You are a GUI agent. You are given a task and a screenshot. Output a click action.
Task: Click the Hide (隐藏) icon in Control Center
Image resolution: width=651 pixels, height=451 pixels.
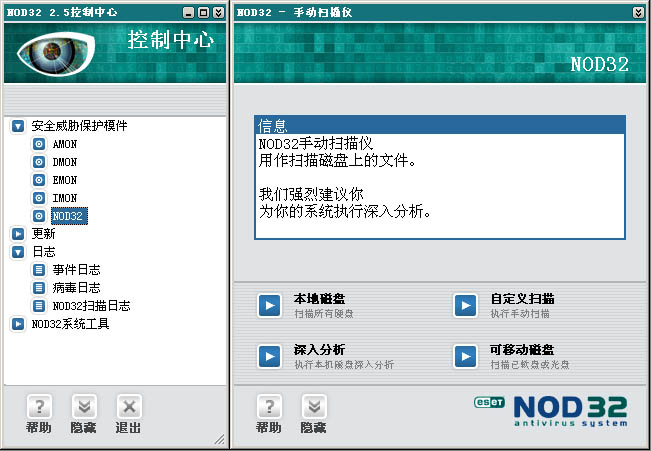84,407
